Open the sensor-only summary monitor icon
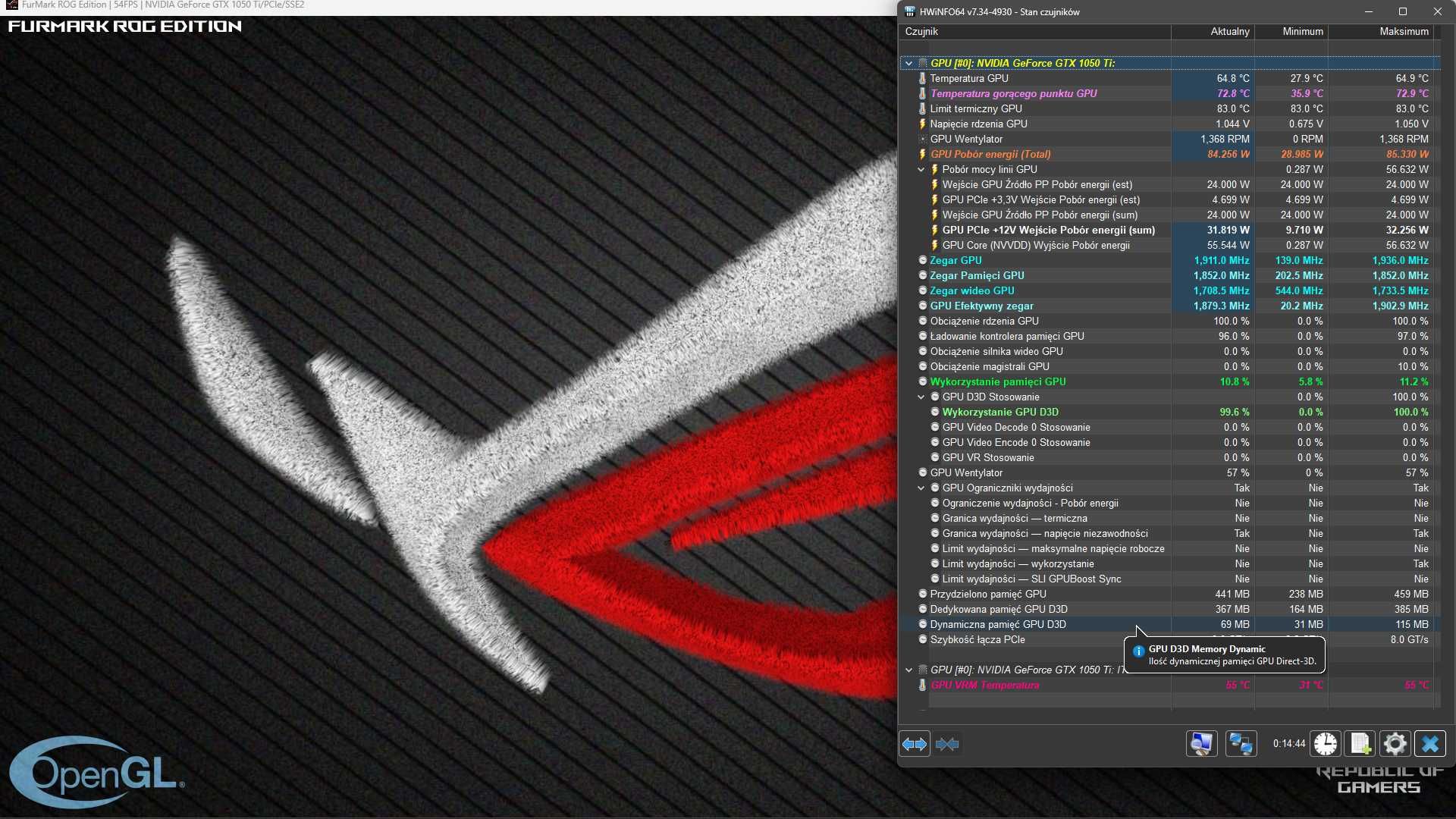This screenshot has width=1456, height=819. pyautogui.click(x=1202, y=744)
